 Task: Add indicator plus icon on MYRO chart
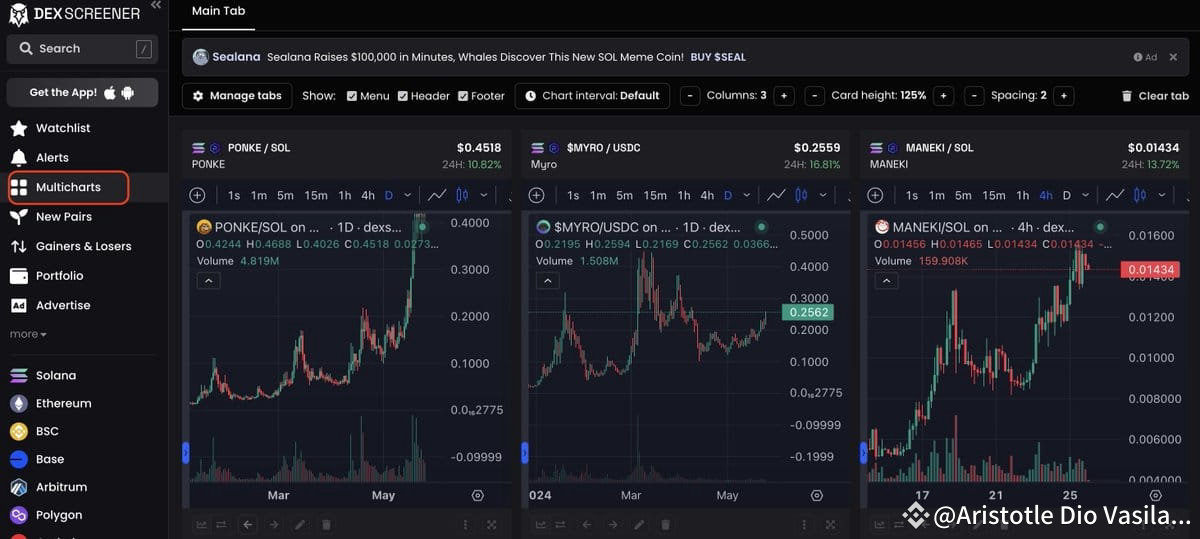pos(537,195)
